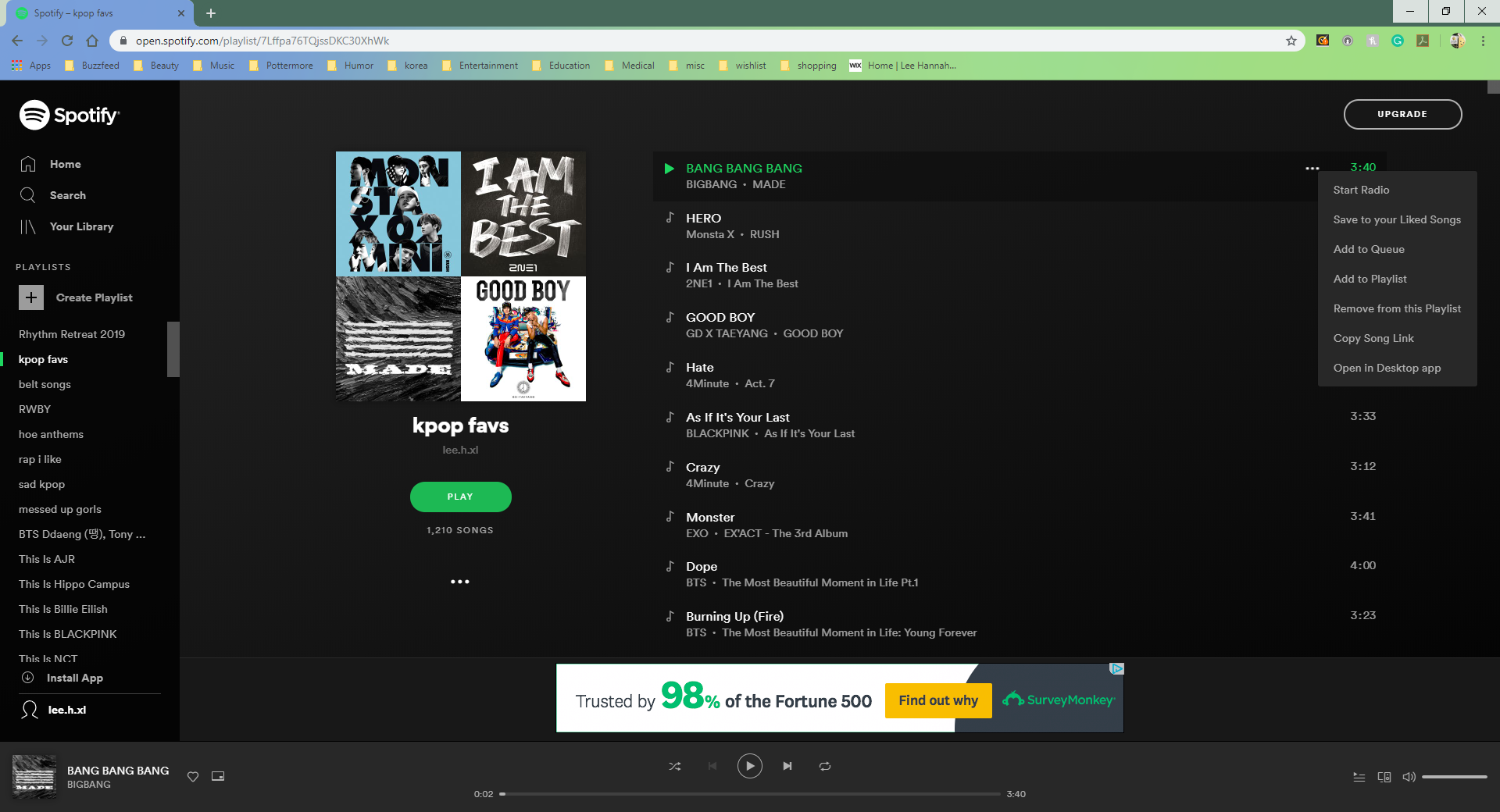
Task: Open the Chrome three-dot menu
Action: (x=1483, y=41)
